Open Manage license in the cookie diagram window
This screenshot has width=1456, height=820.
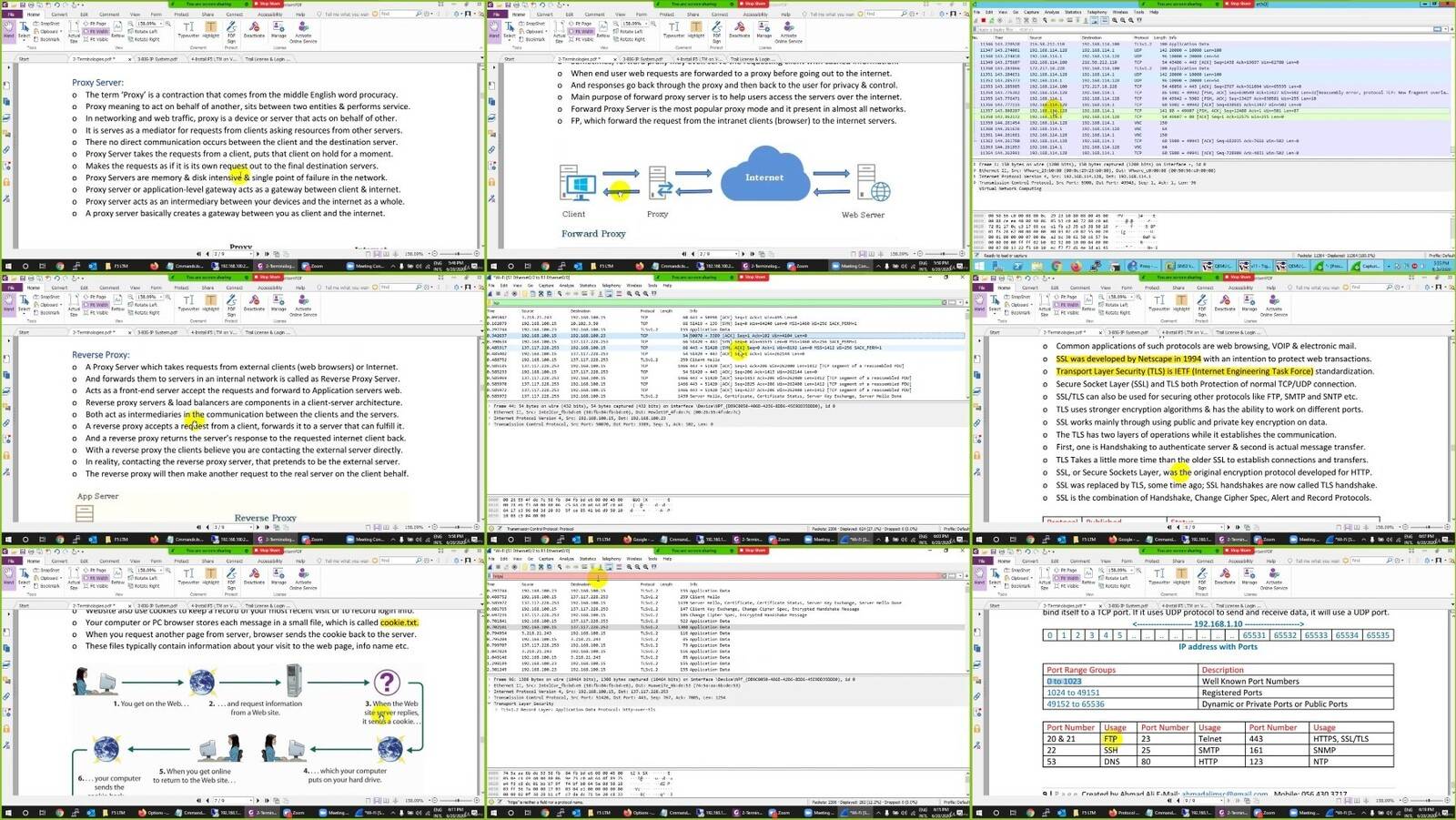point(278,577)
